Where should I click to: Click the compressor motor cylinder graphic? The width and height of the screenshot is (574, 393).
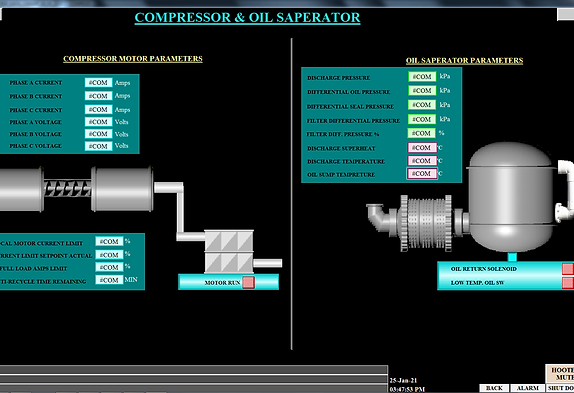coord(122,189)
